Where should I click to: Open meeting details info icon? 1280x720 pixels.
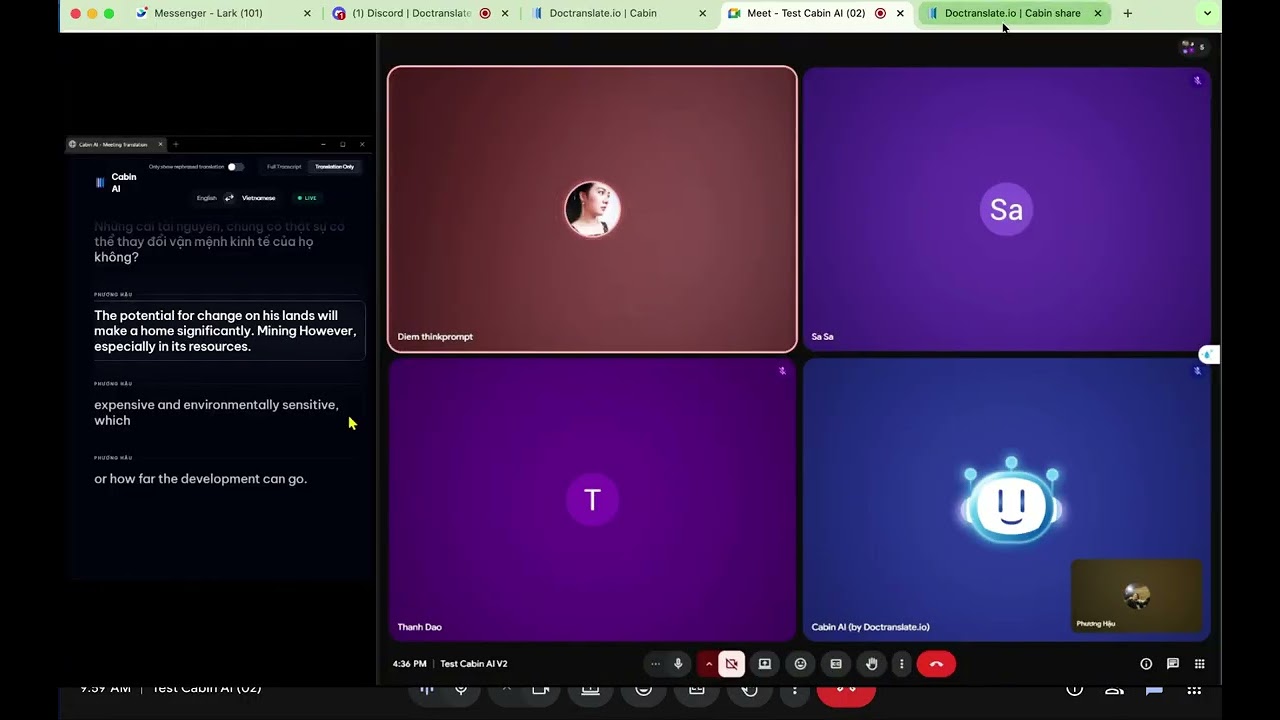click(x=1146, y=664)
